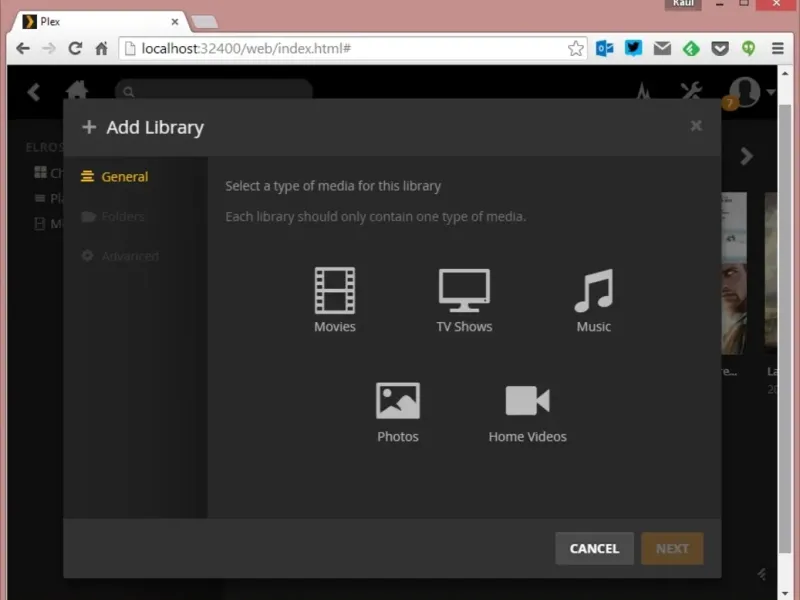The width and height of the screenshot is (800, 600).
Task: Close the Plex browser tab
Action: pyautogui.click(x=174, y=22)
